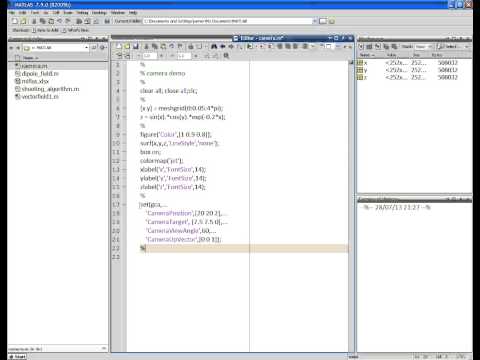Run camera.m with the green Run icon
Image resolution: width=480 pixels, height=360 pixels.
250,46
